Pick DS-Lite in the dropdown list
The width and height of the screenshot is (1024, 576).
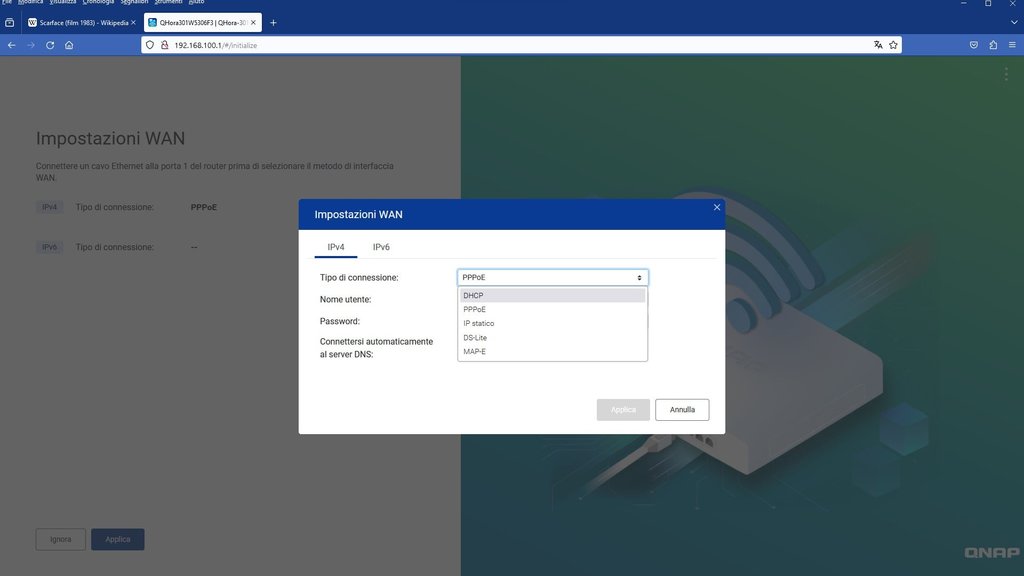552,338
